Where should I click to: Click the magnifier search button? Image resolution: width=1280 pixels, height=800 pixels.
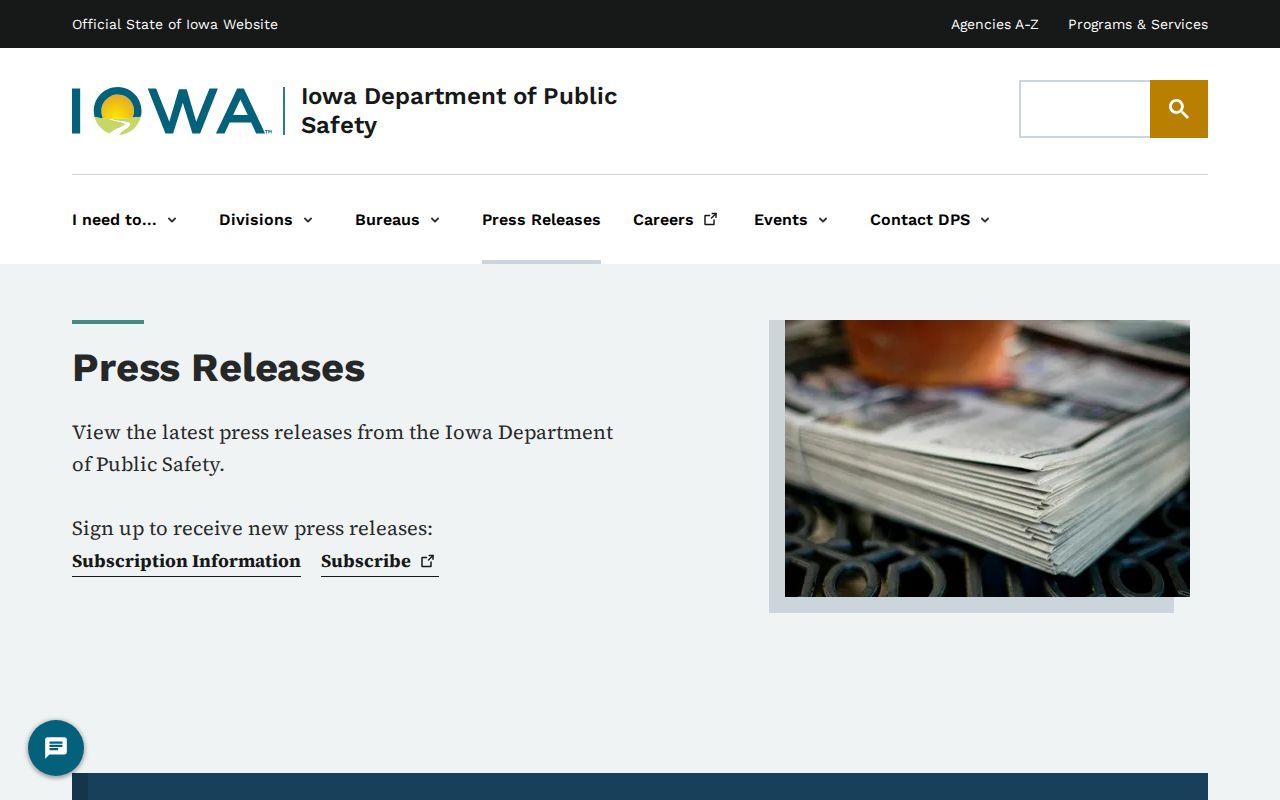(x=1179, y=109)
